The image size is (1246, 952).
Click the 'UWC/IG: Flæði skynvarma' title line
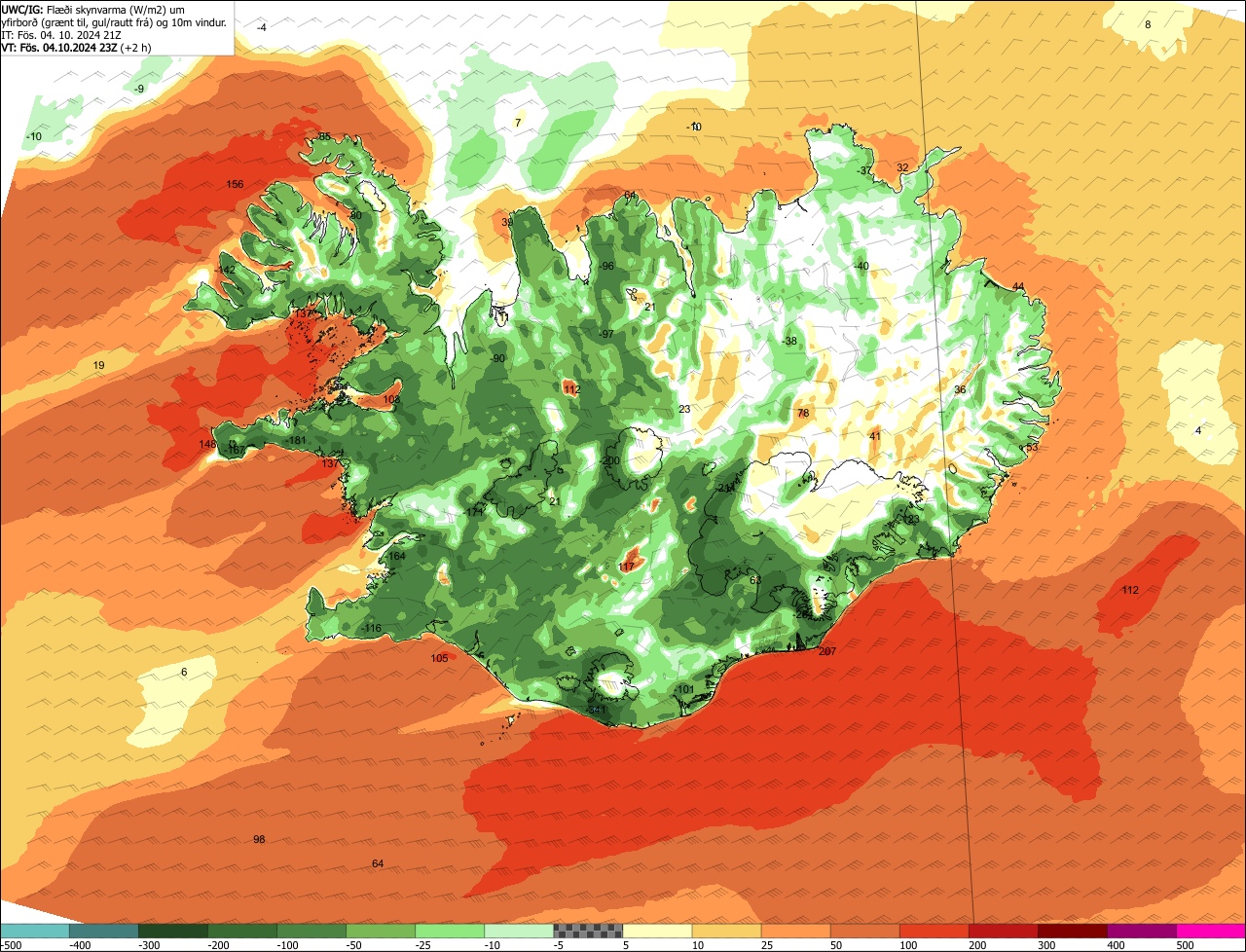coord(92,9)
